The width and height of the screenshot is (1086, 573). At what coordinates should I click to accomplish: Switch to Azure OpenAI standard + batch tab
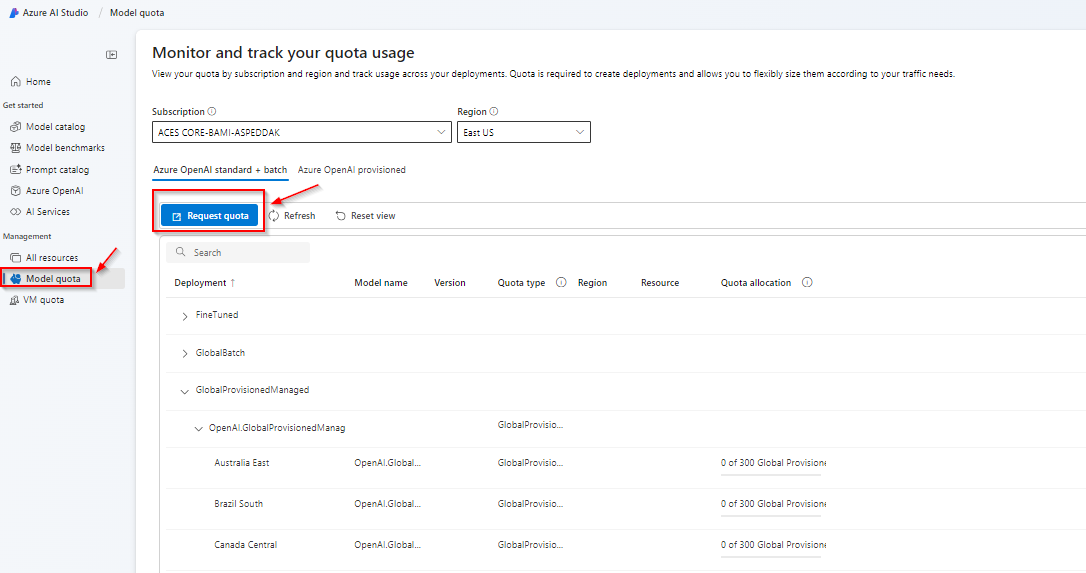[x=220, y=170]
